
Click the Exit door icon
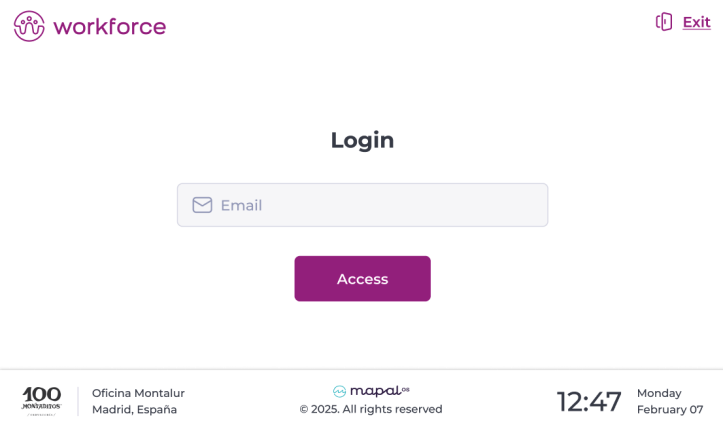point(664,22)
